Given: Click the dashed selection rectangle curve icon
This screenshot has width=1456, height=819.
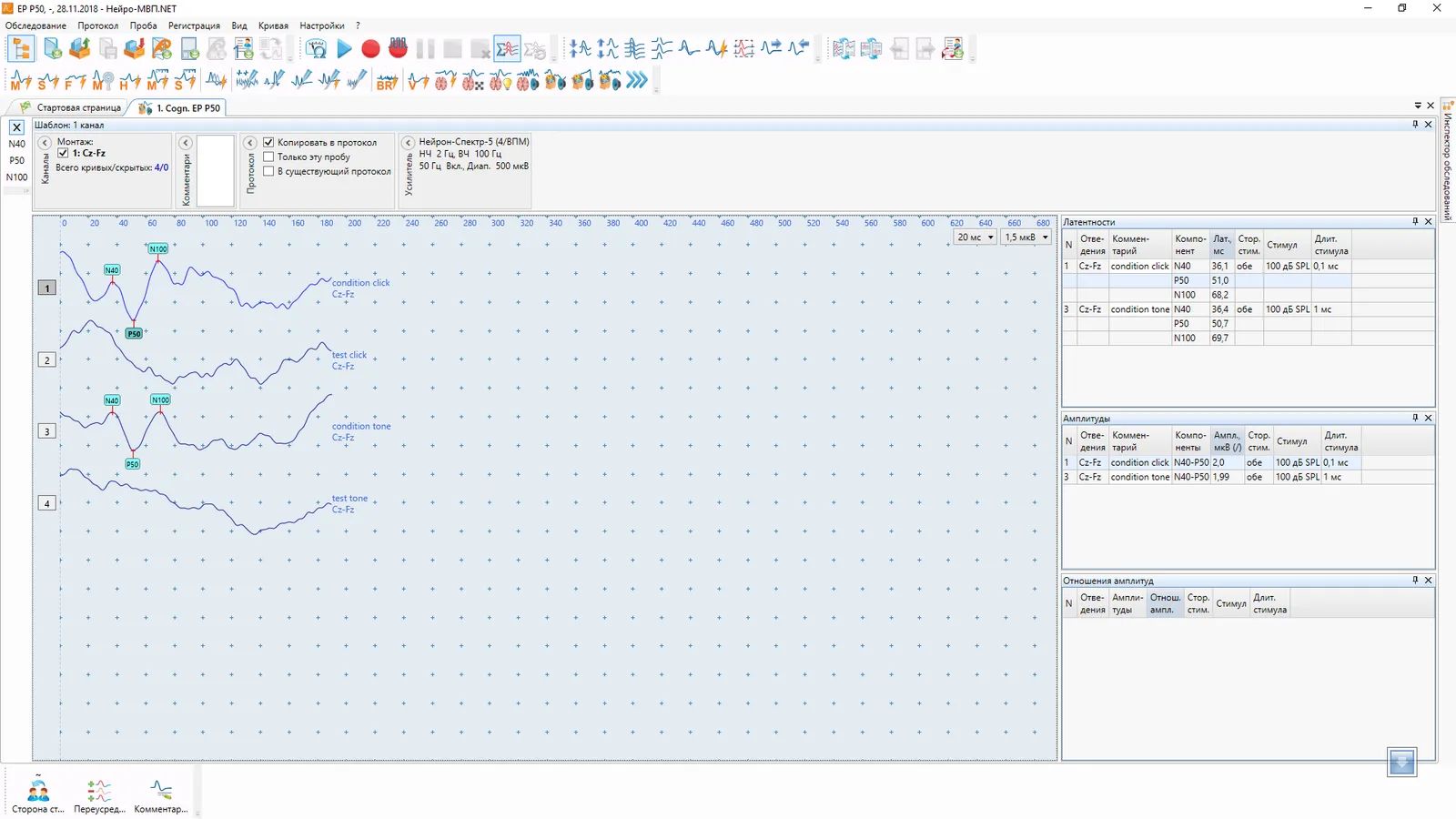Looking at the screenshot, I should (743, 48).
